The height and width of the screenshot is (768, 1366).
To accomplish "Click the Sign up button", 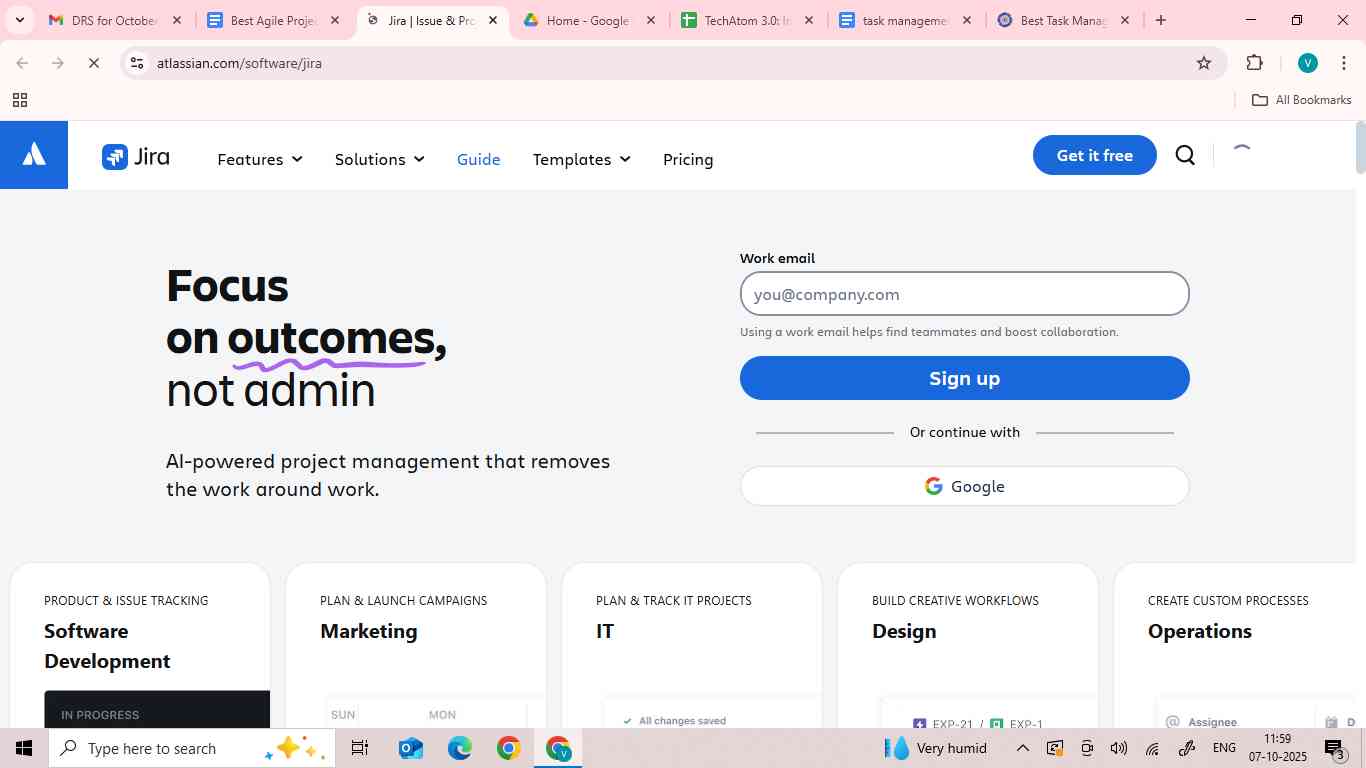I will 963,377.
